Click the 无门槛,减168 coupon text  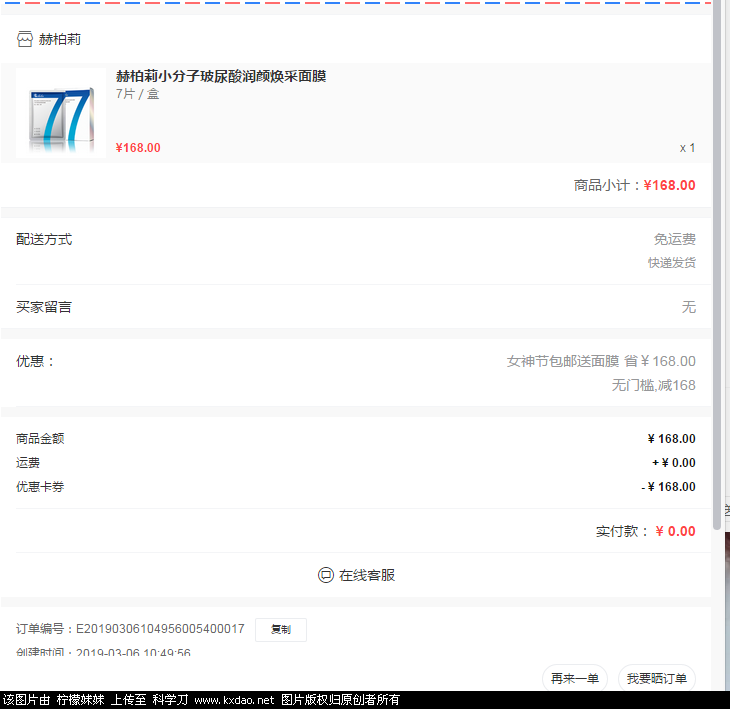654,385
